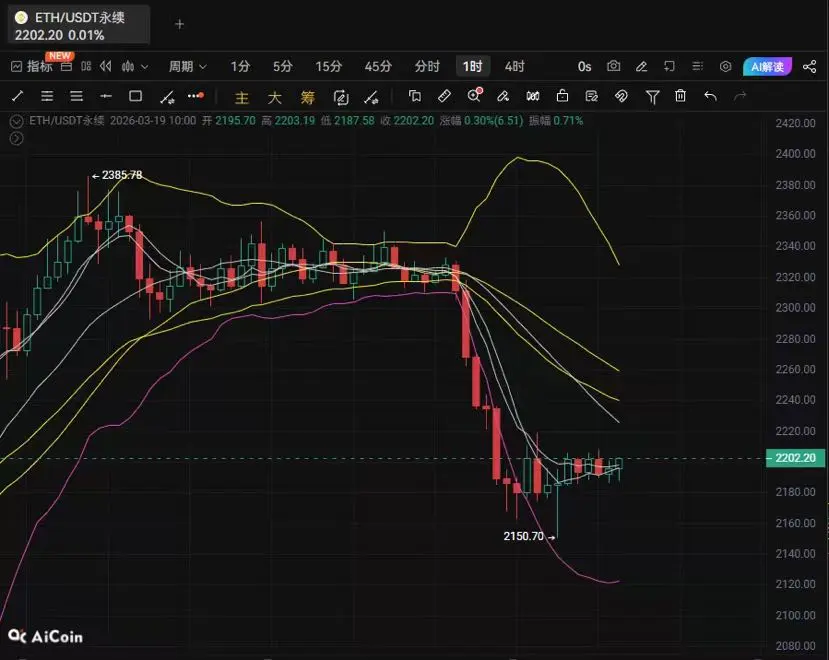Image resolution: width=829 pixels, height=660 pixels.
Task: Select the 1时 hourly timeframe
Action: [473, 67]
